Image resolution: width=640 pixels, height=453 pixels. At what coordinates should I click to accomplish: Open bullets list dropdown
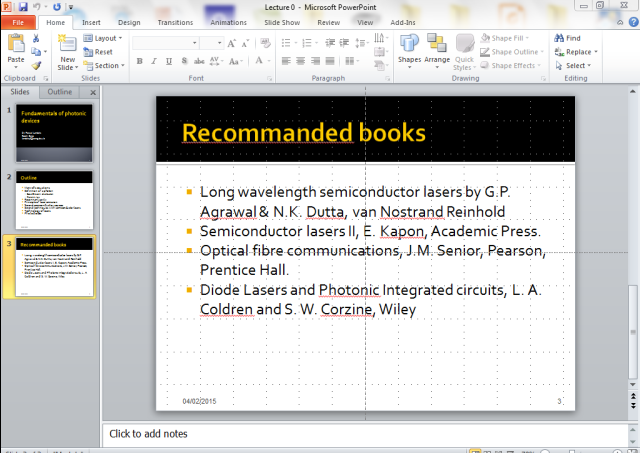296,43
